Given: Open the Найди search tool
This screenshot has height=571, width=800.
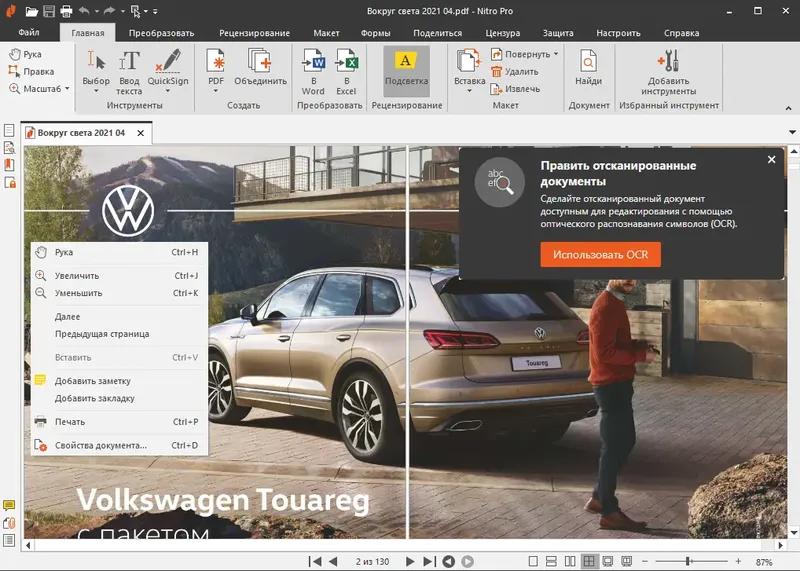Looking at the screenshot, I should click(x=588, y=67).
